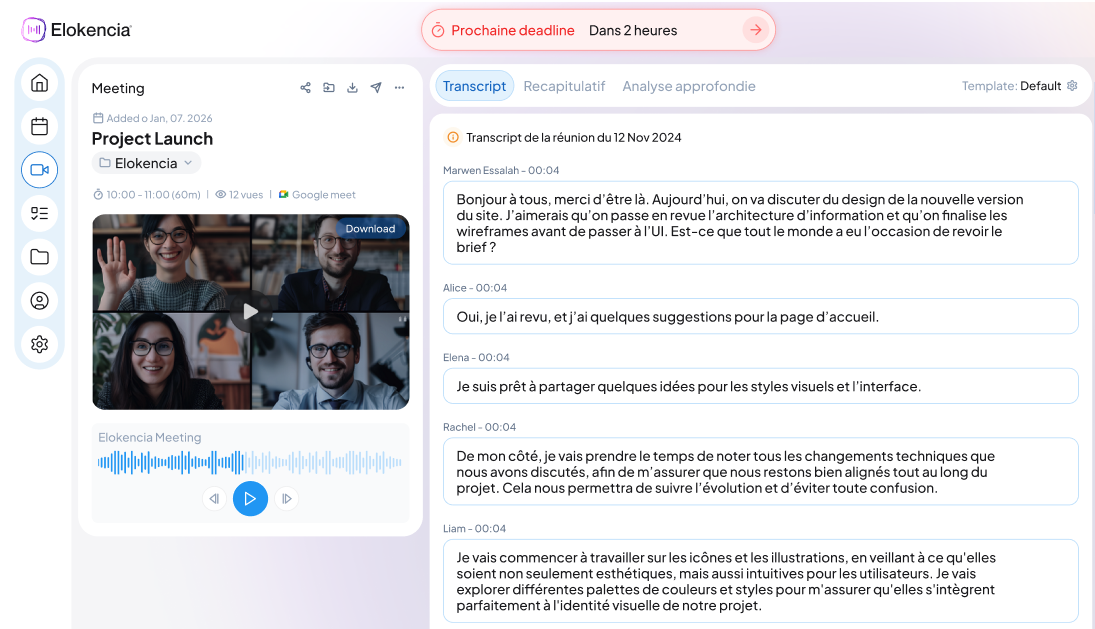
Task: Switch to the Transcript tab
Action: click(474, 86)
